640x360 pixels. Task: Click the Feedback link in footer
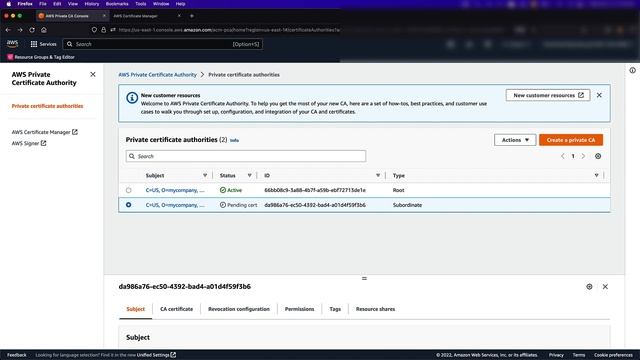pos(17,355)
